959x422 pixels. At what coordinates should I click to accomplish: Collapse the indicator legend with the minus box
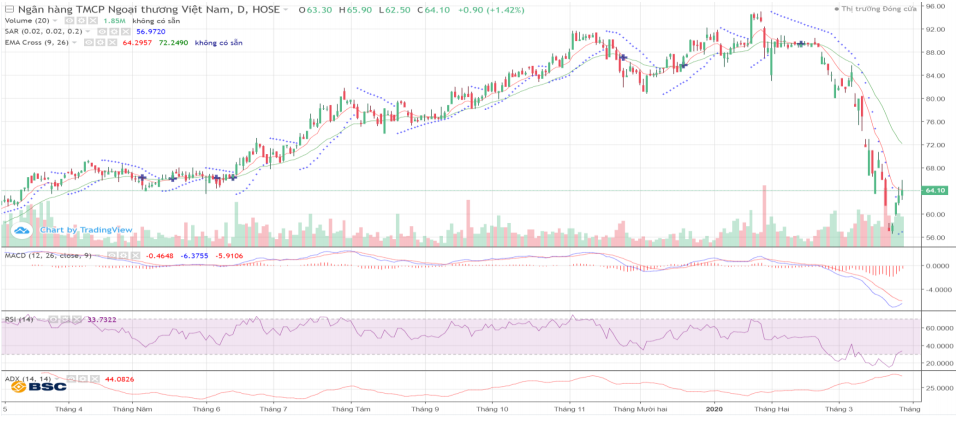click(9, 9)
